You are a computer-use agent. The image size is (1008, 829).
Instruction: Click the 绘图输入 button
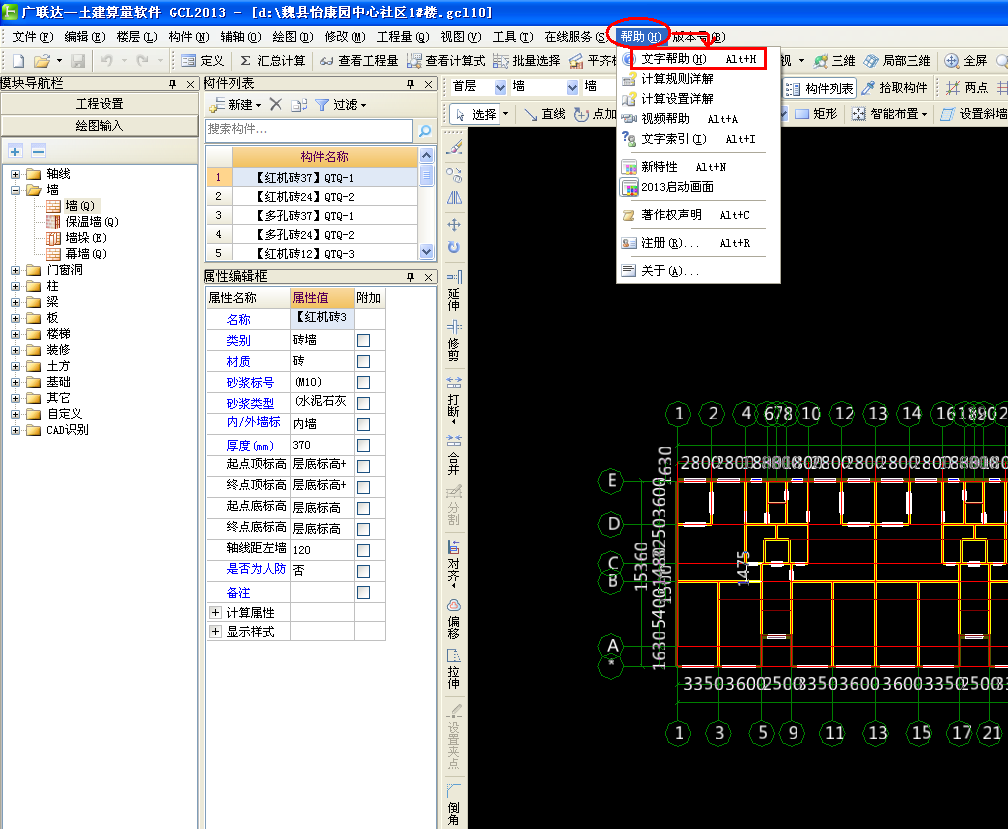[x=100, y=126]
